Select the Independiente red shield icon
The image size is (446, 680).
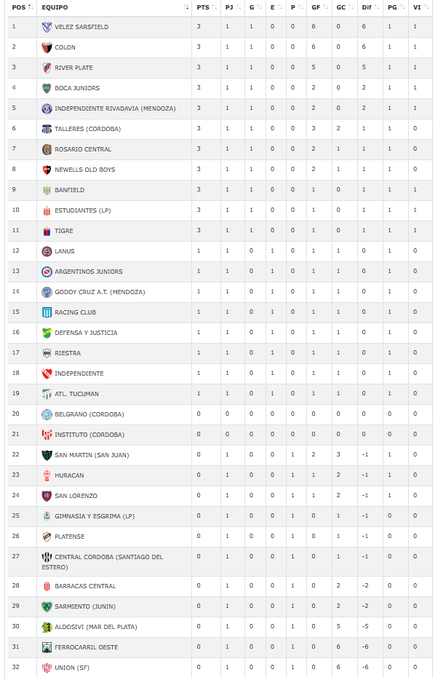[x=46, y=373]
